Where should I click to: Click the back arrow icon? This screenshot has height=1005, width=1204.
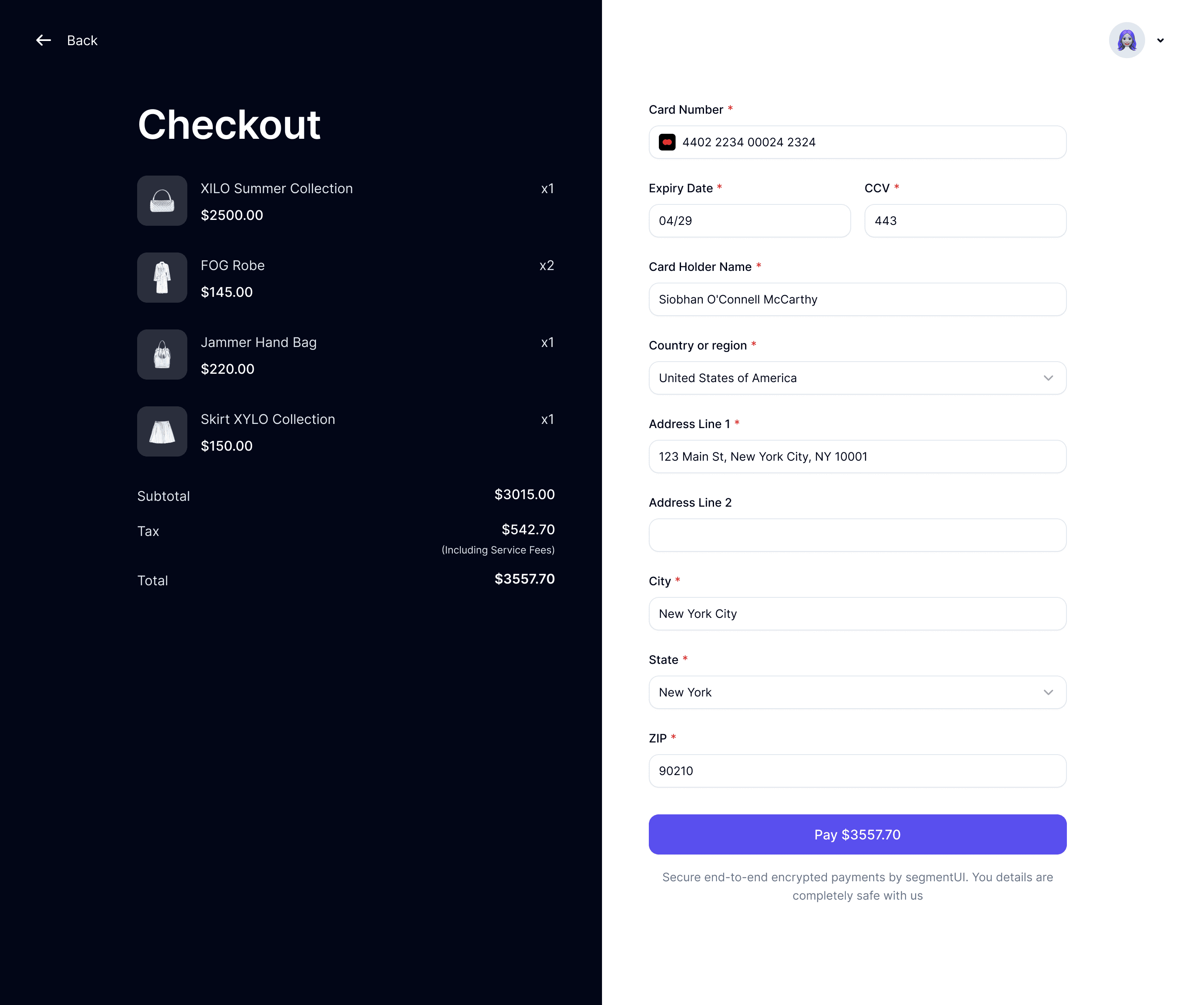pos(43,40)
